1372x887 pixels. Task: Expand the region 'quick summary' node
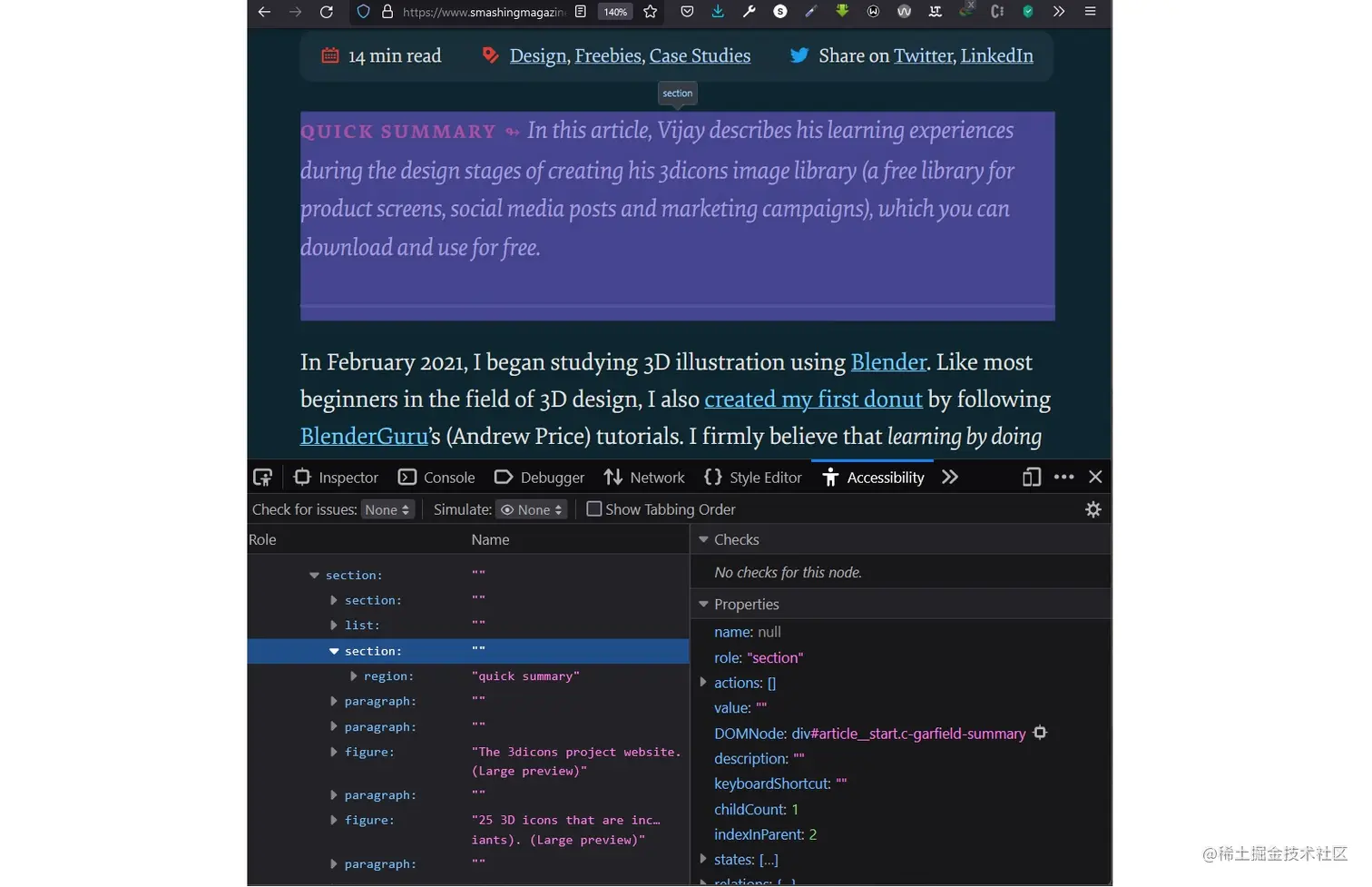click(x=353, y=676)
